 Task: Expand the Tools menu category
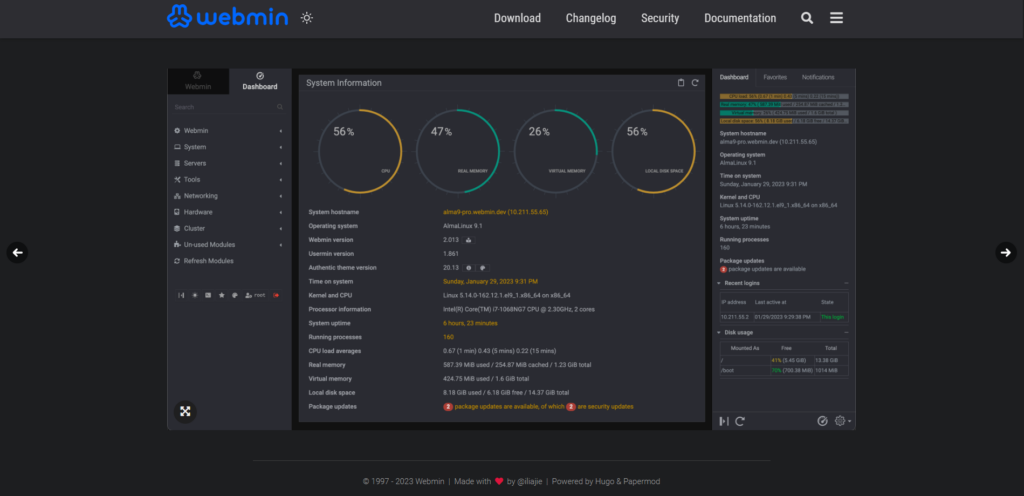[228, 179]
